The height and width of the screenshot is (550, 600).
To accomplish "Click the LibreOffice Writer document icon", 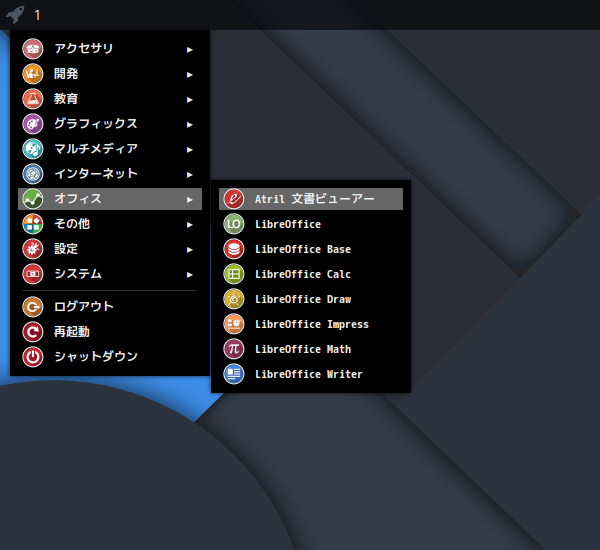I will (234, 374).
